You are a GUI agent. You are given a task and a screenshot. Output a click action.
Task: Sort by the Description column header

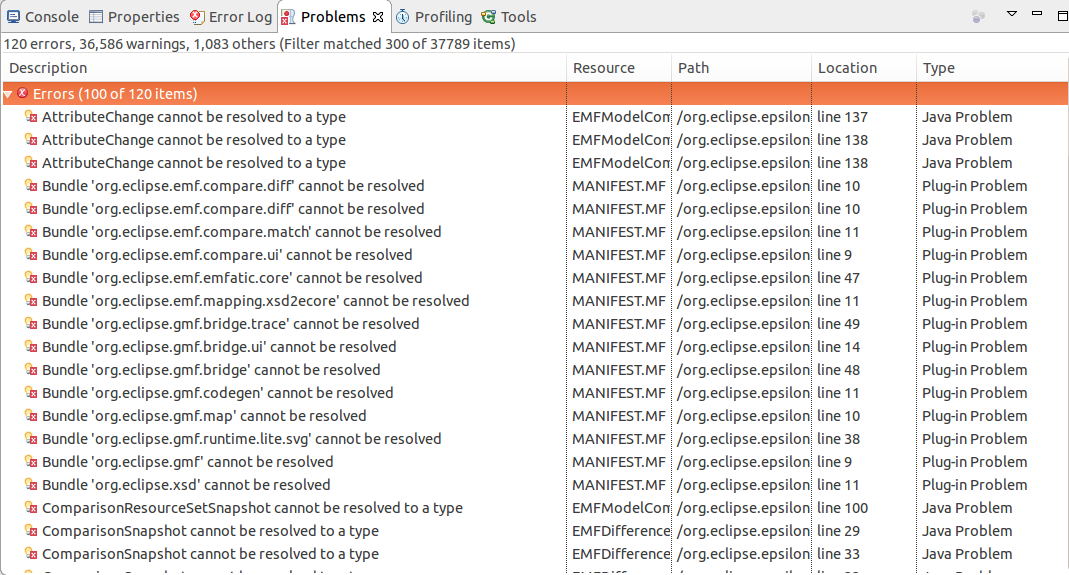(x=284, y=68)
